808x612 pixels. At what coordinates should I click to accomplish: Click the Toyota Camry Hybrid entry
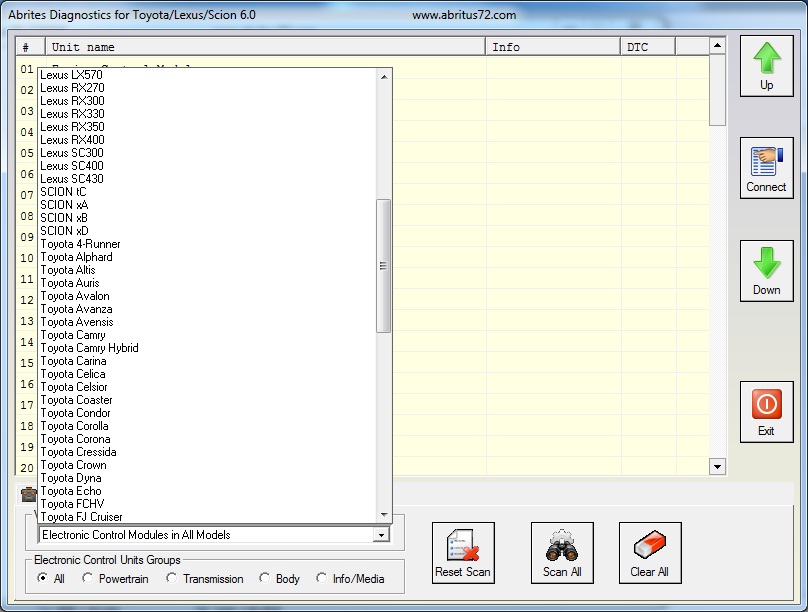[x=208, y=348]
